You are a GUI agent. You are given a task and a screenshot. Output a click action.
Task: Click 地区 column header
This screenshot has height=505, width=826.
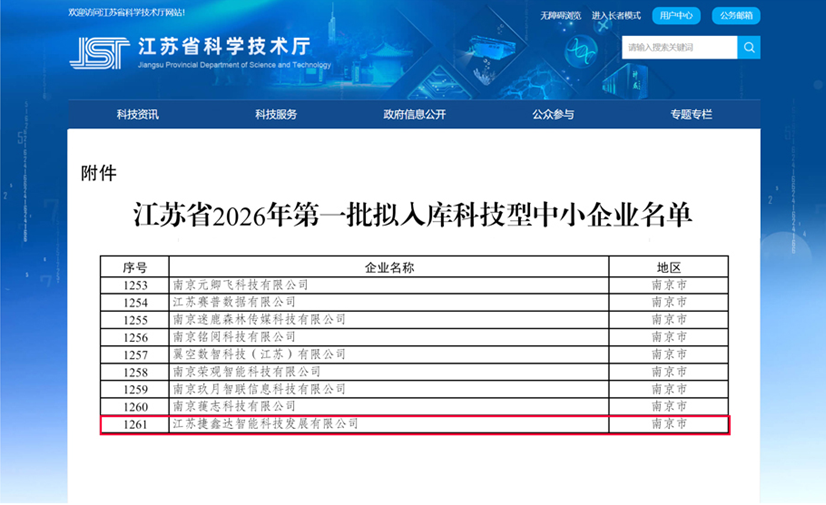[669, 268]
